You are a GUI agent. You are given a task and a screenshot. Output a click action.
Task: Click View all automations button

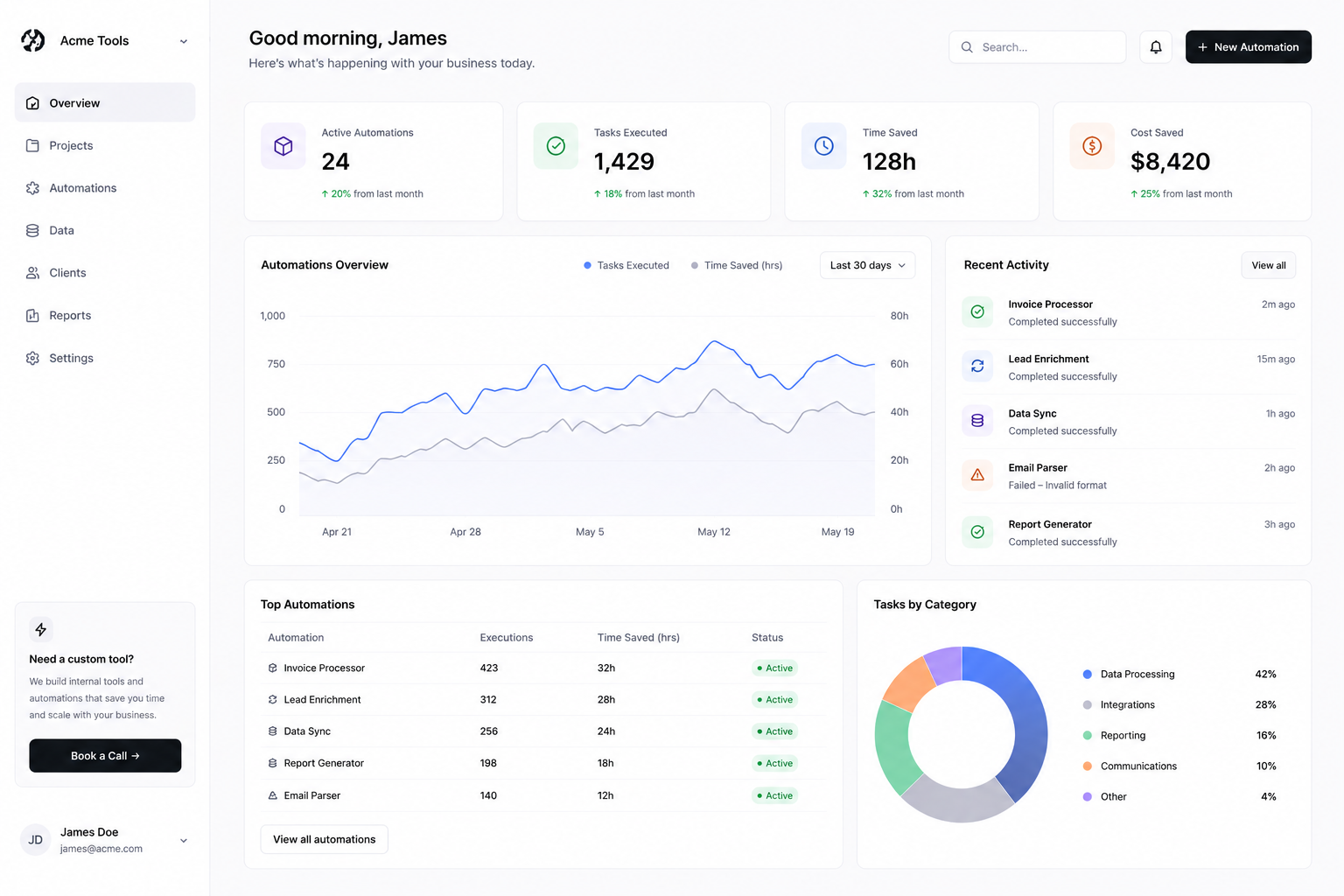coord(324,839)
